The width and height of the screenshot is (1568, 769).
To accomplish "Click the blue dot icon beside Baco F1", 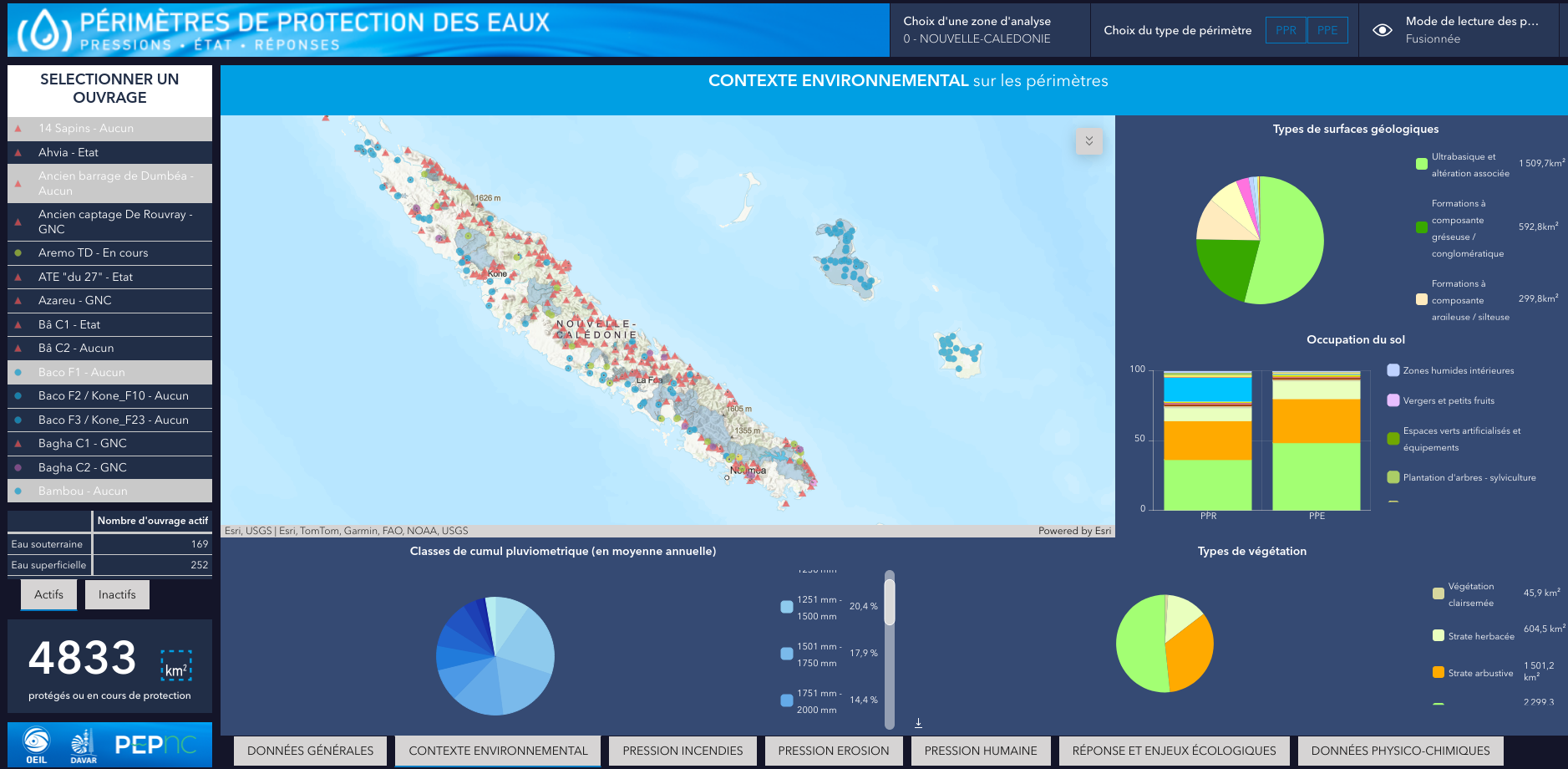I will [x=18, y=372].
